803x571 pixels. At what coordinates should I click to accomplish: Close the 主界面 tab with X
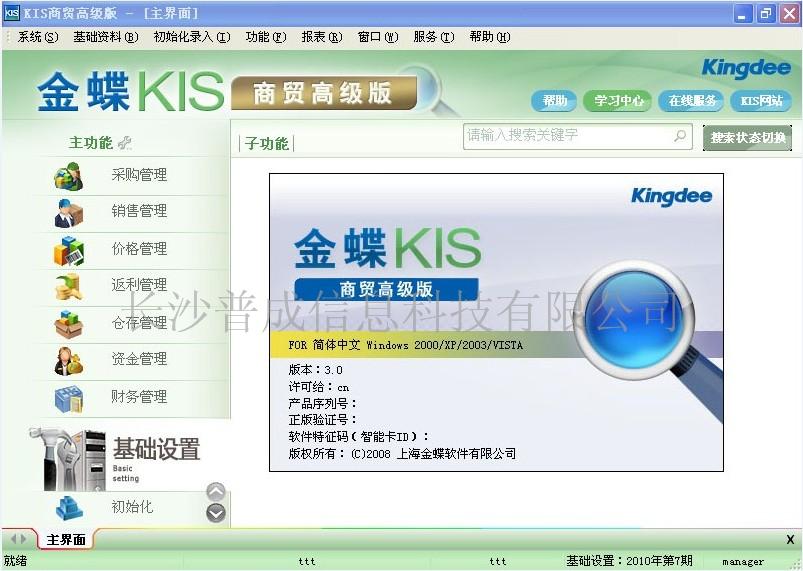(x=790, y=539)
